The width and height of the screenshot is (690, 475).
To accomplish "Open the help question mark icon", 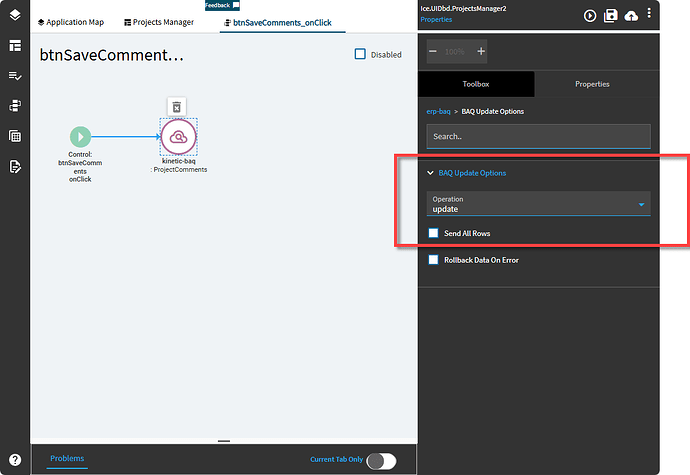I will [x=15, y=460].
